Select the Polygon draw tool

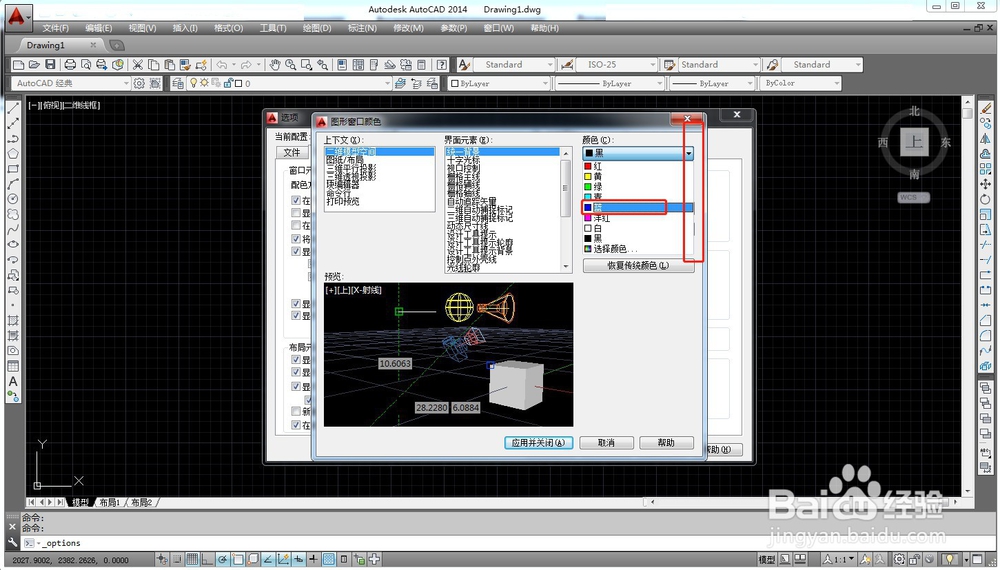(x=13, y=154)
